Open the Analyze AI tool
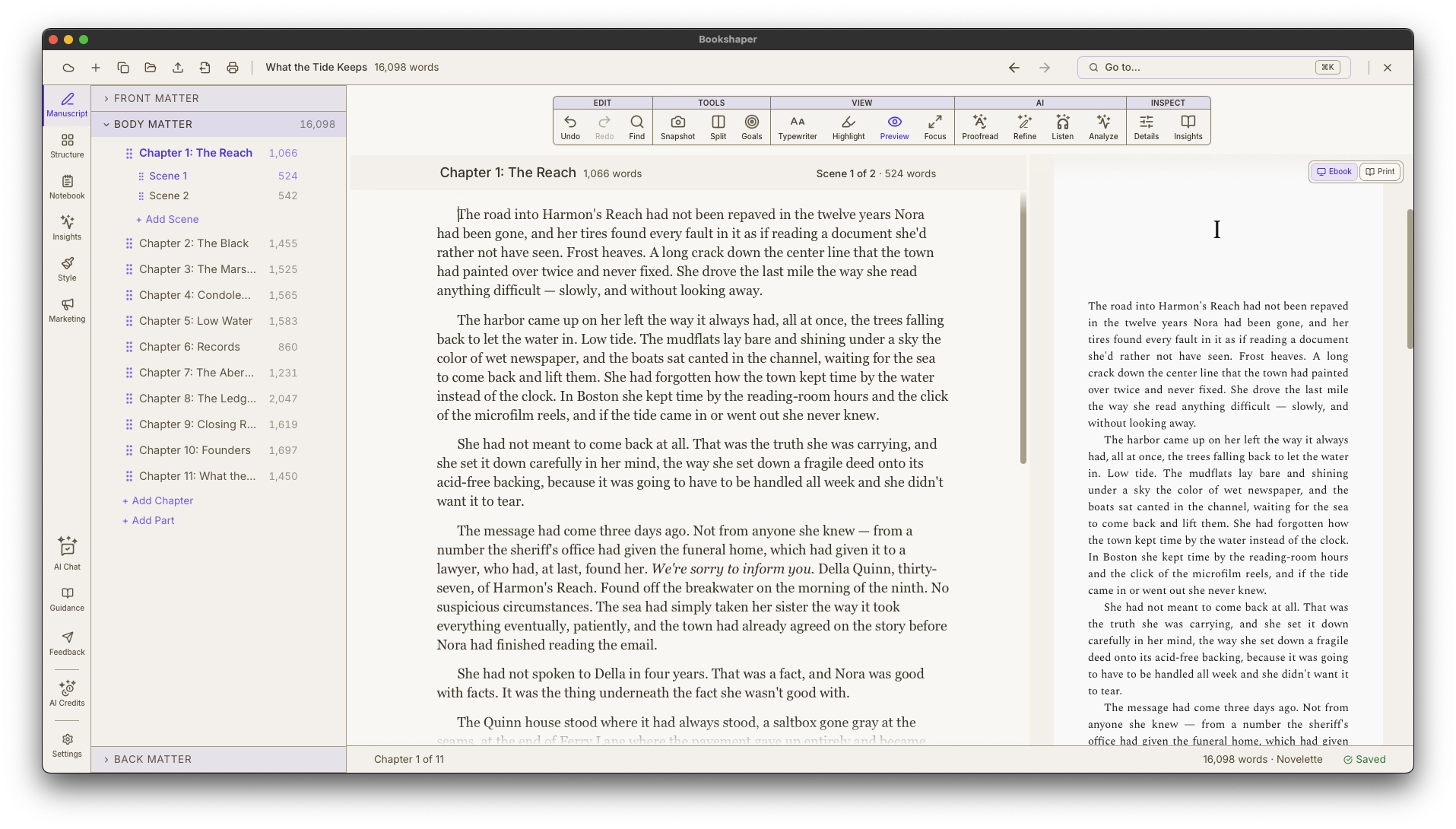 [1102, 127]
